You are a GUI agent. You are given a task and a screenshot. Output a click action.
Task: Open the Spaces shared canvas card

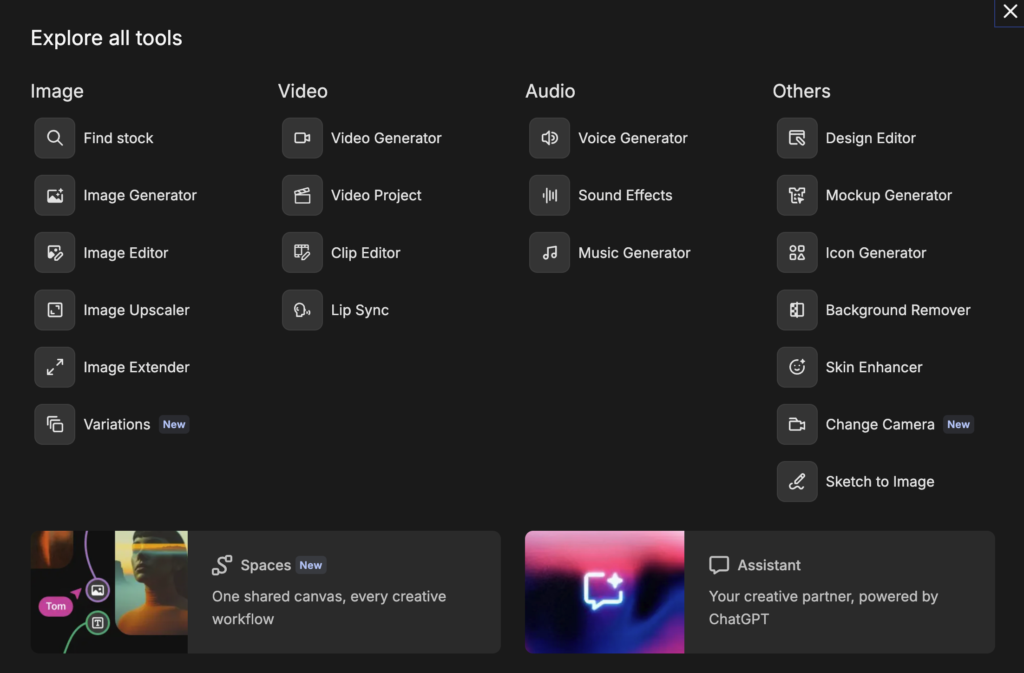click(x=328, y=592)
